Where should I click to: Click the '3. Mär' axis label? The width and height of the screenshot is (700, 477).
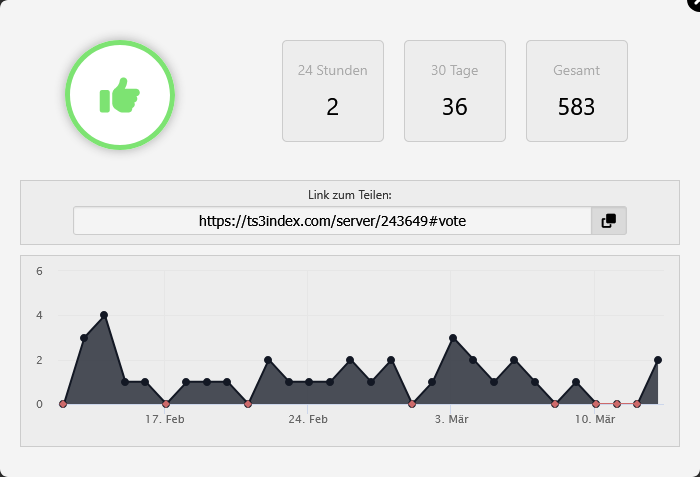pyautogui.click(x=451, y=419)
